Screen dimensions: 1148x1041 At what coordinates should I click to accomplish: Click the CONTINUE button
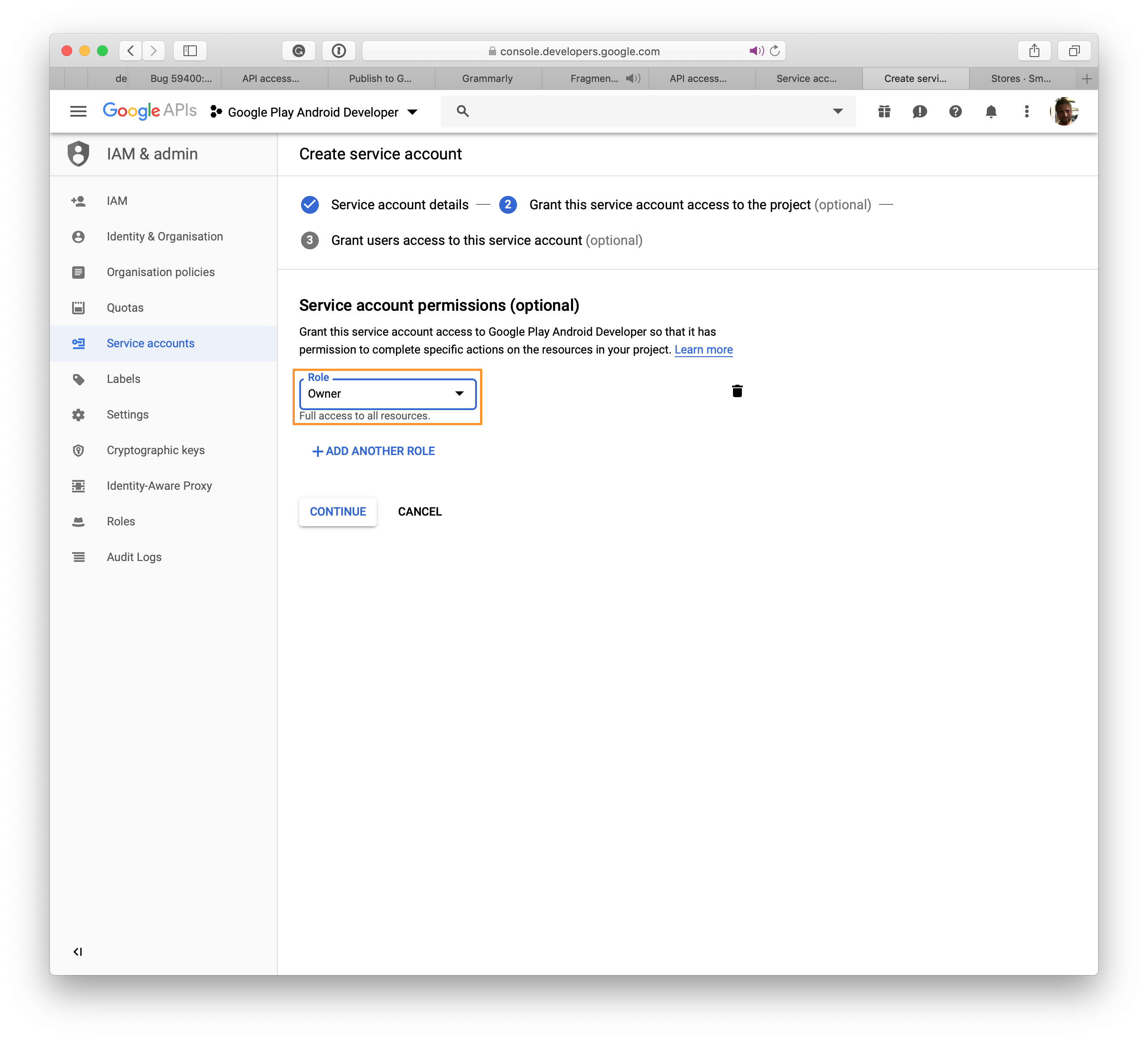(x=338, y=511)
